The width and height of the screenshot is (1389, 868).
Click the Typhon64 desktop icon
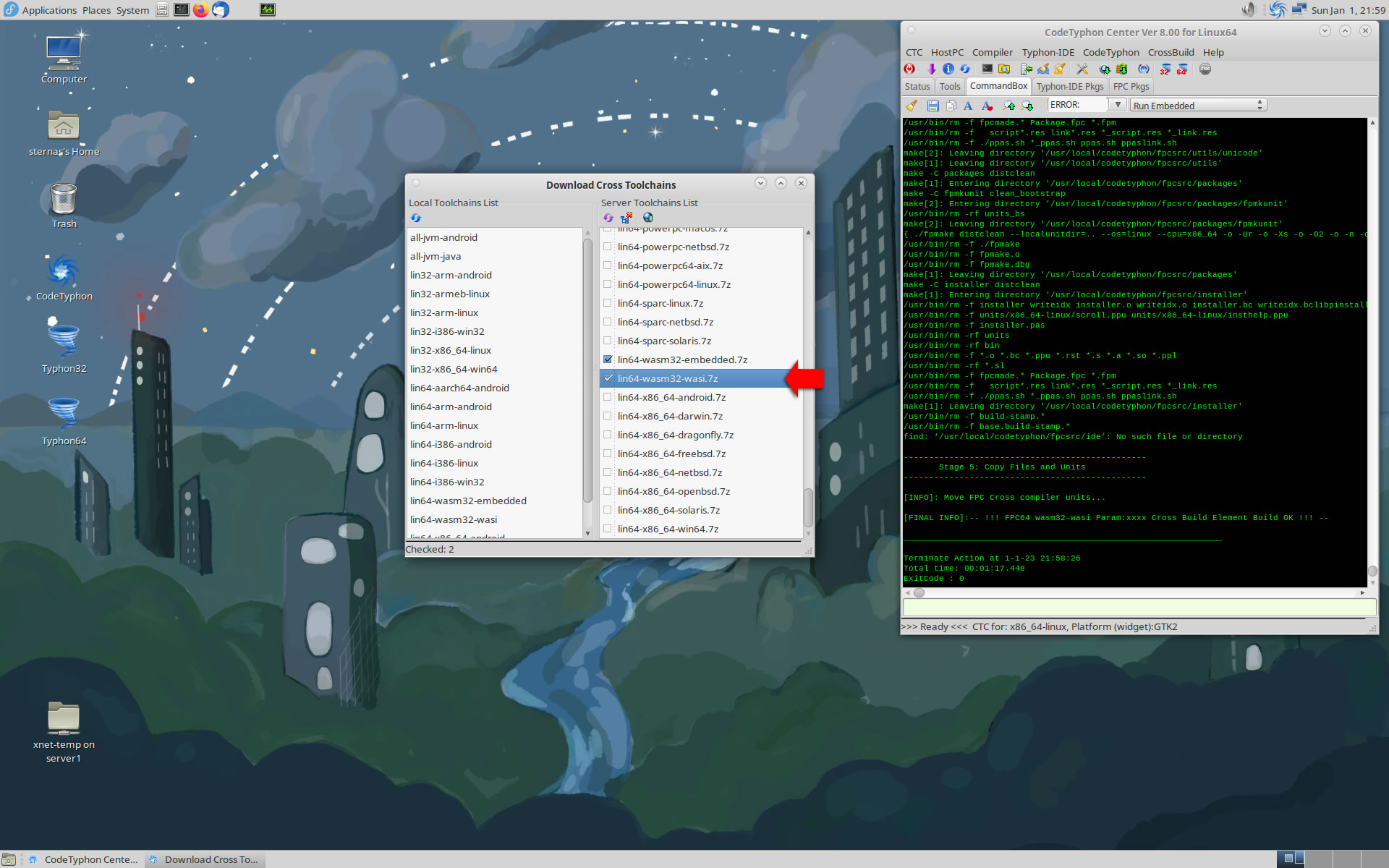(64, 421)
